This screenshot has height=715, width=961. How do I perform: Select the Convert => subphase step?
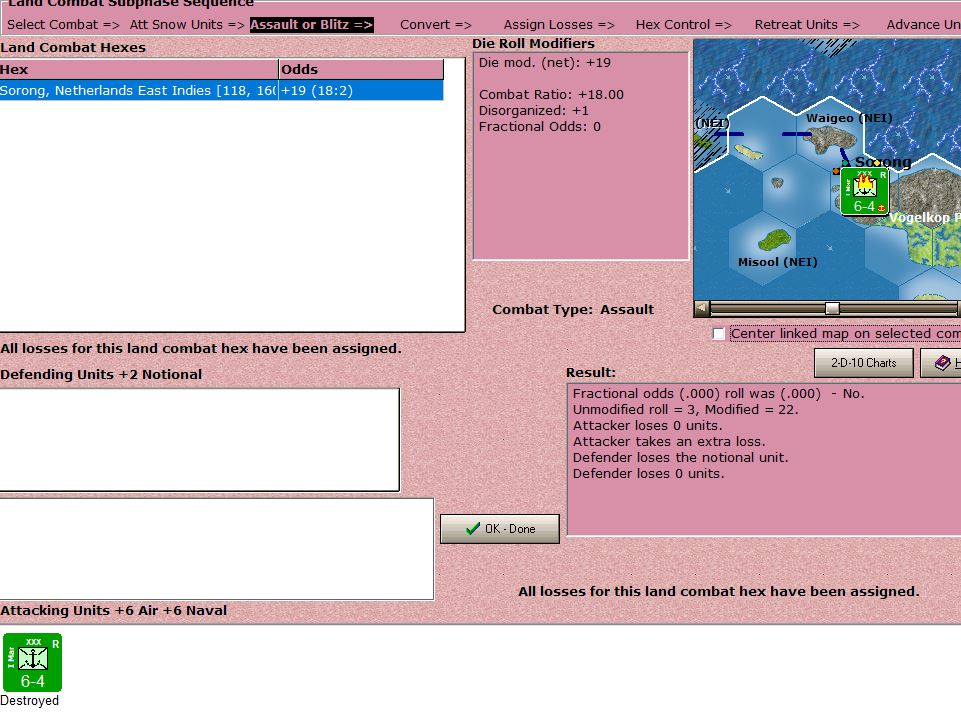pos(436,25)
